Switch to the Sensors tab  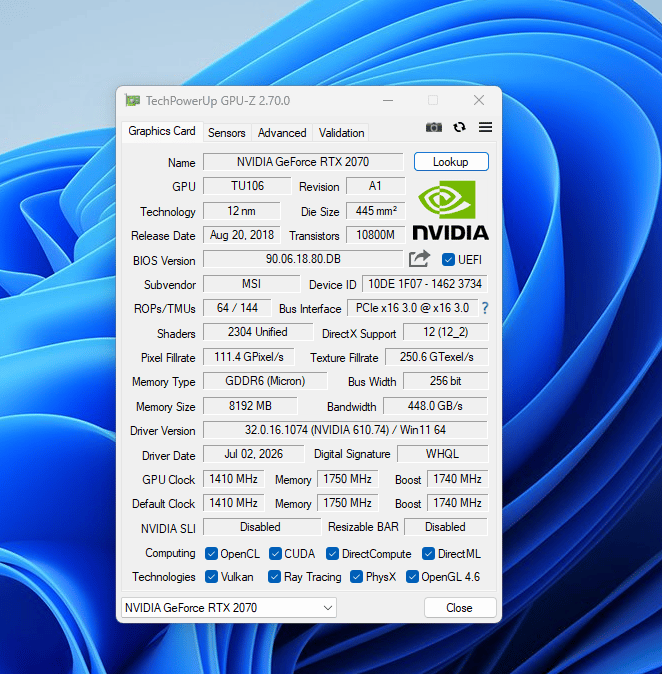click(227, 133)
